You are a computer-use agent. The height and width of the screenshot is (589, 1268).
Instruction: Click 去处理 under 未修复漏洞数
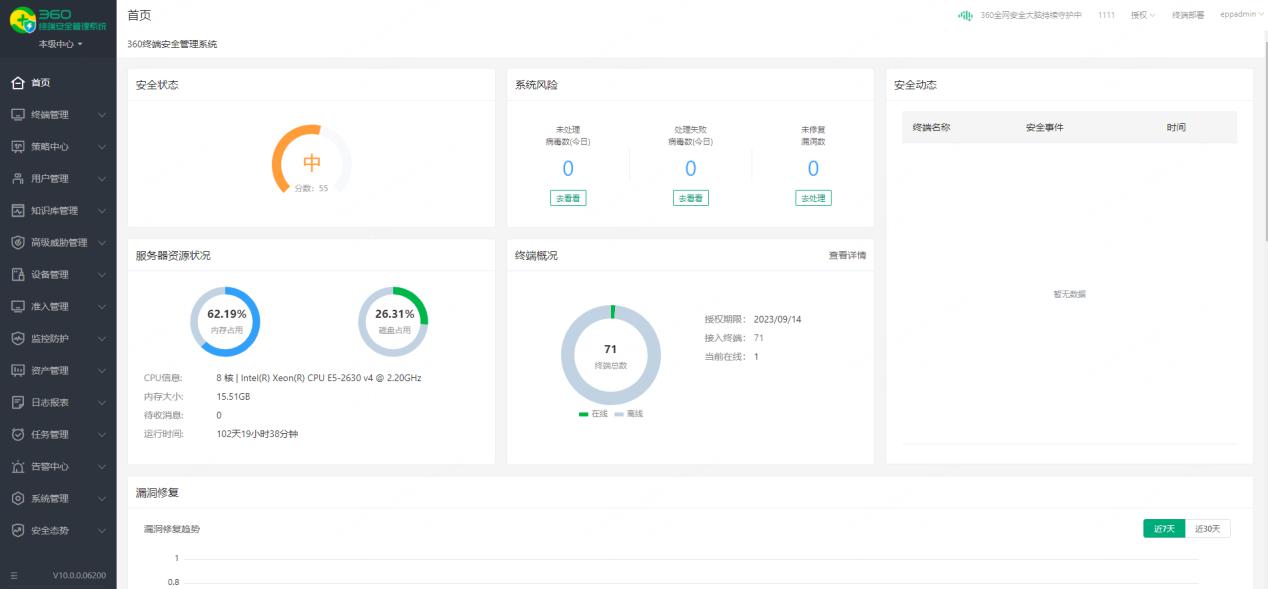coord(813,198)
